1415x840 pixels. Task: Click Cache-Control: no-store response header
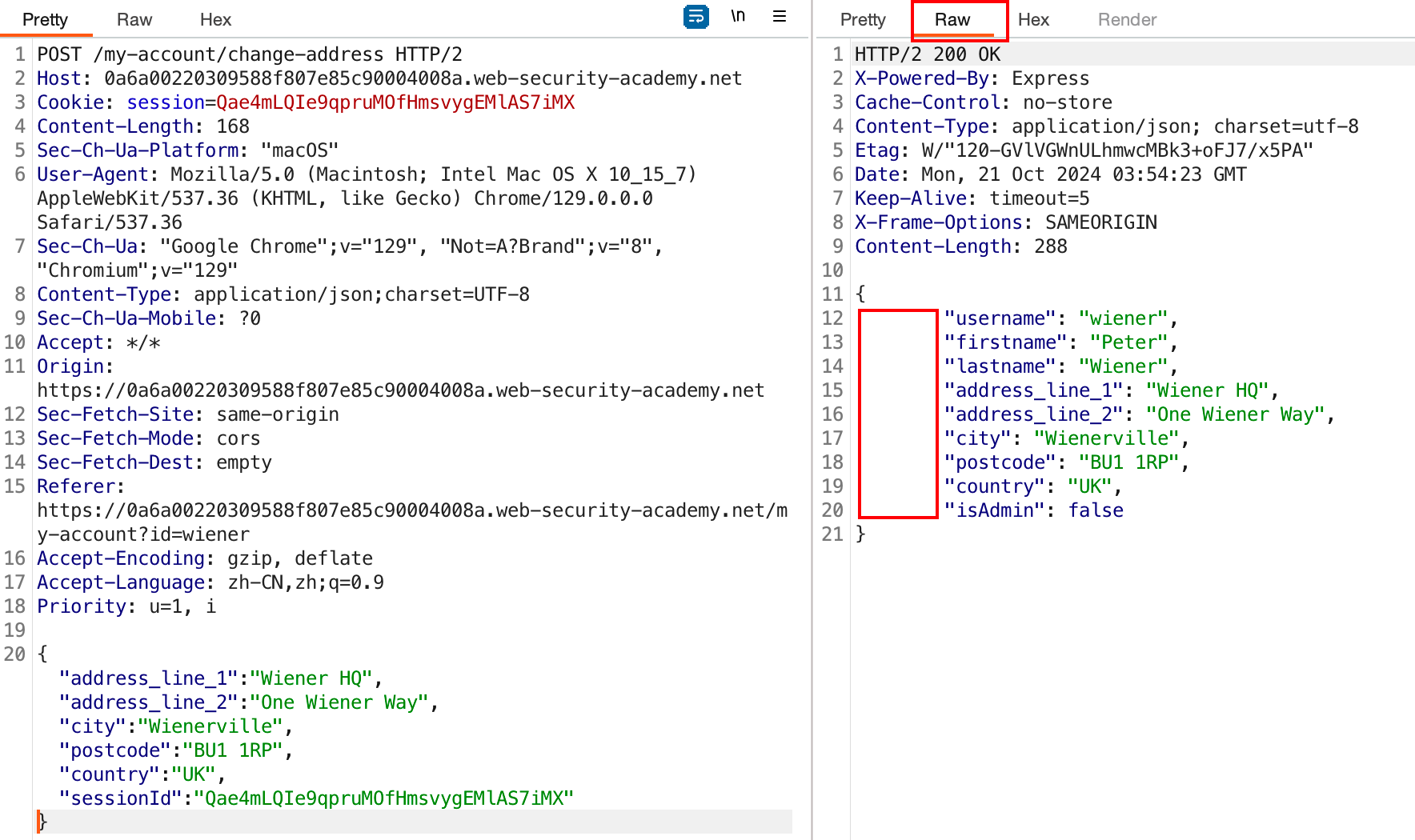(984, 102)
